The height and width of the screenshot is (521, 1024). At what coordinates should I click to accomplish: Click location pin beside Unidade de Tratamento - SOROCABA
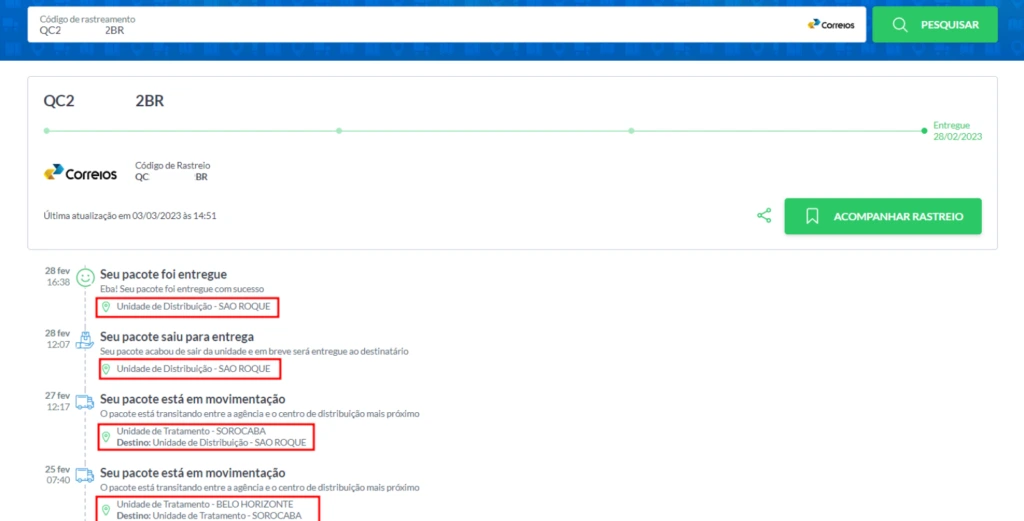(x=106, y=437)
